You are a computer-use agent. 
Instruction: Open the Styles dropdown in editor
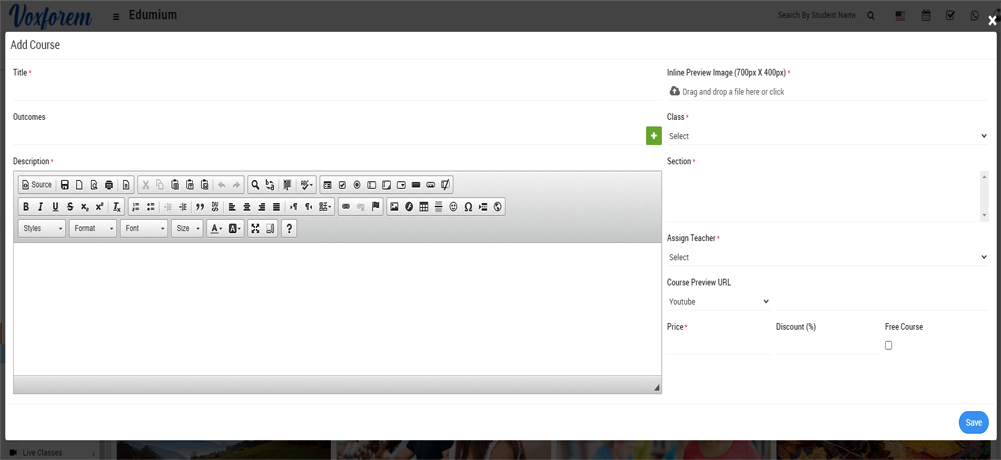pos(42,229)
